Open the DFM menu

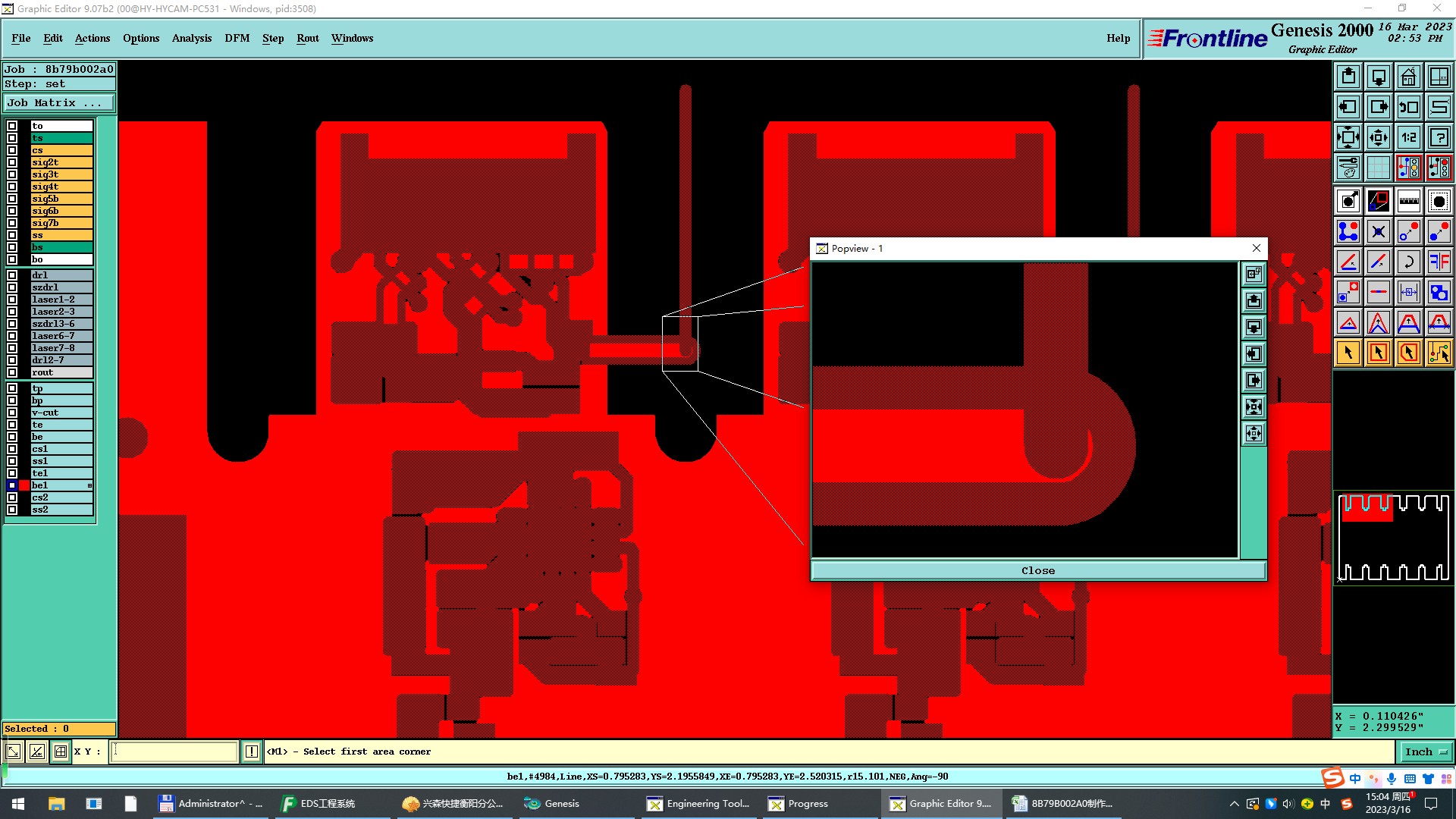[x=237, y=38]
